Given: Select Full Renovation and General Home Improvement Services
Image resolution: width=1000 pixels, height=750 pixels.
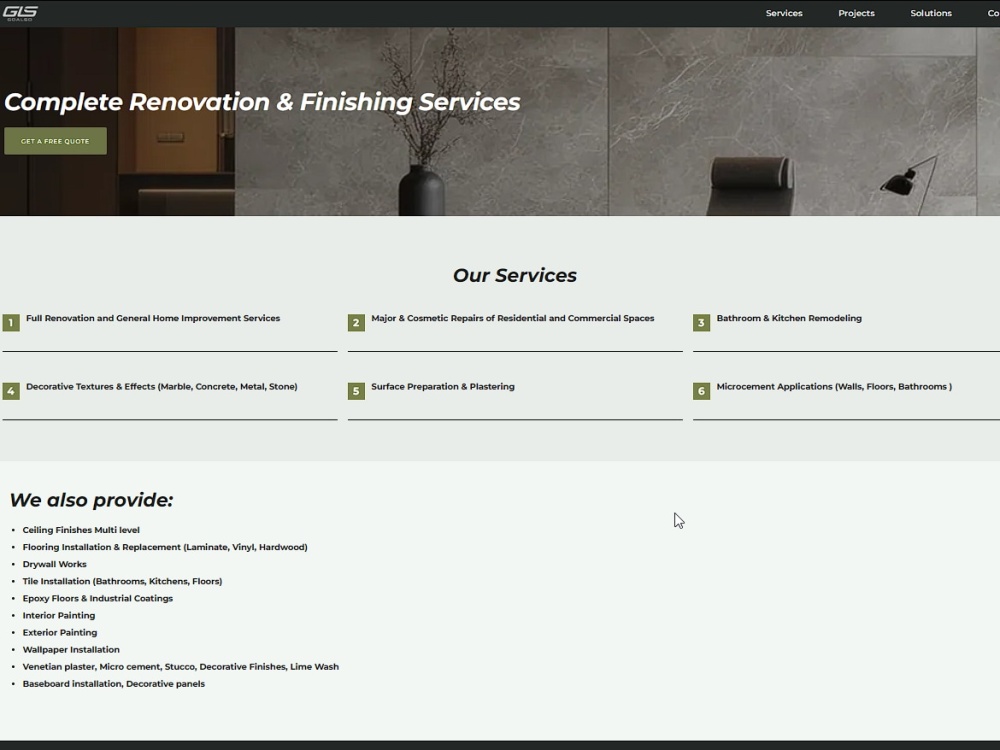Looking at the screenshot, I should [x=153, y=318].
